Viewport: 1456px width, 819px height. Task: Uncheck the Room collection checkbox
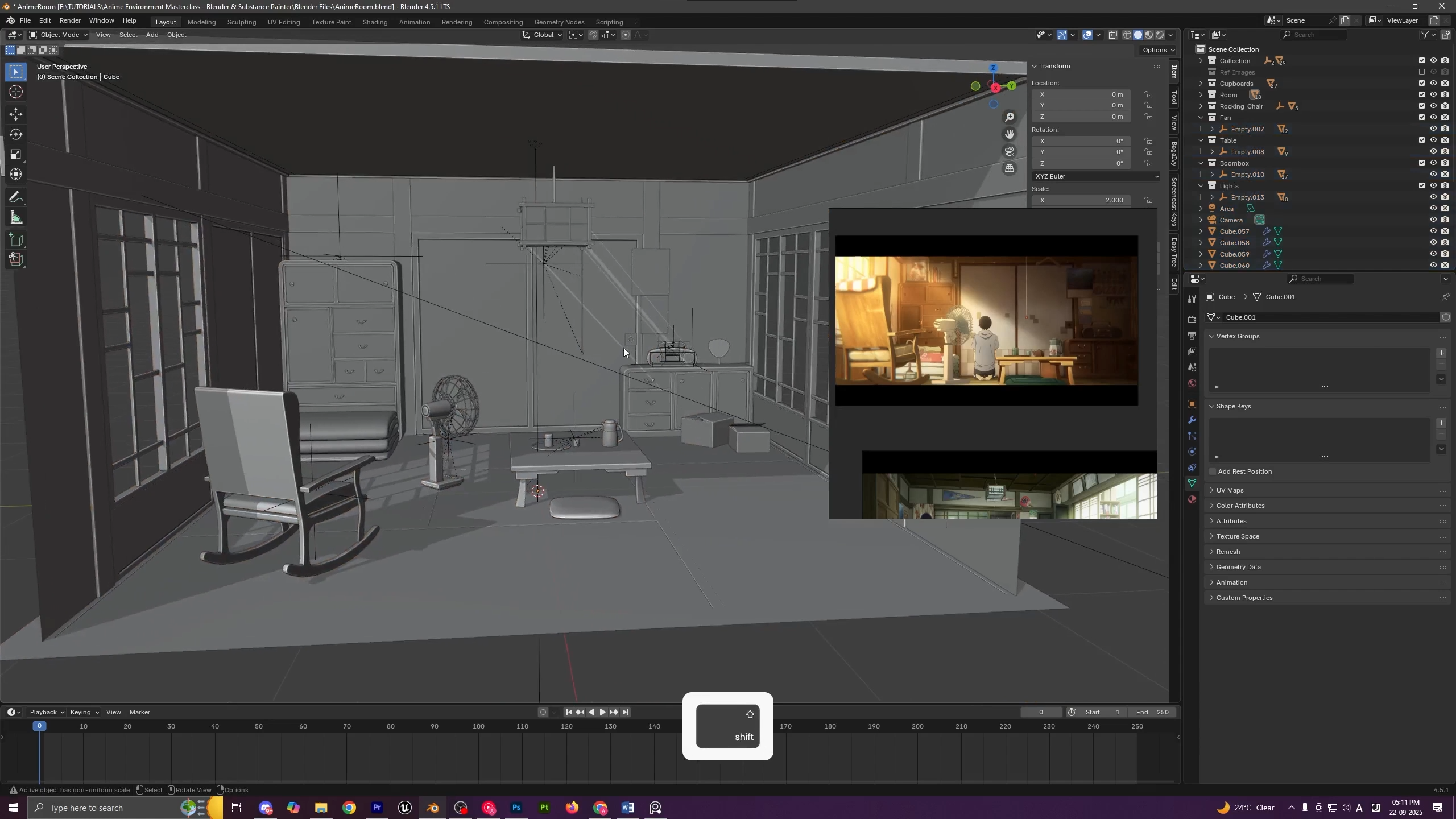[1422, 95]
